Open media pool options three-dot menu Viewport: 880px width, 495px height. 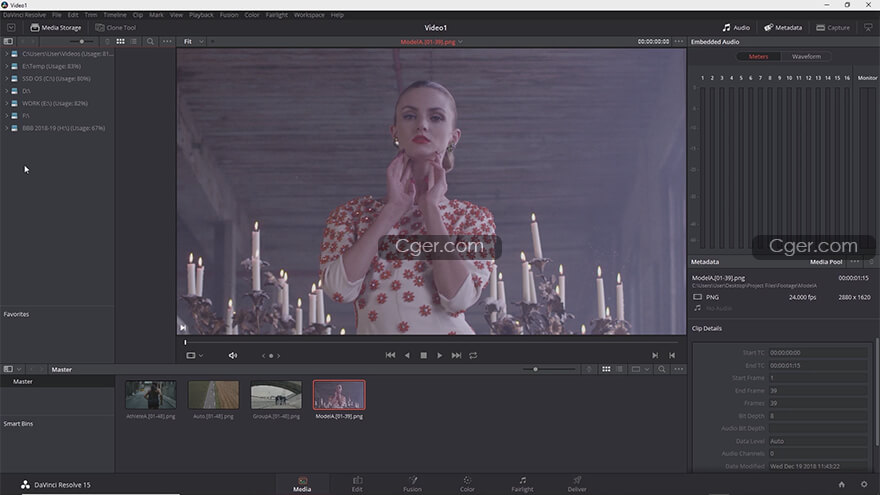679,369
